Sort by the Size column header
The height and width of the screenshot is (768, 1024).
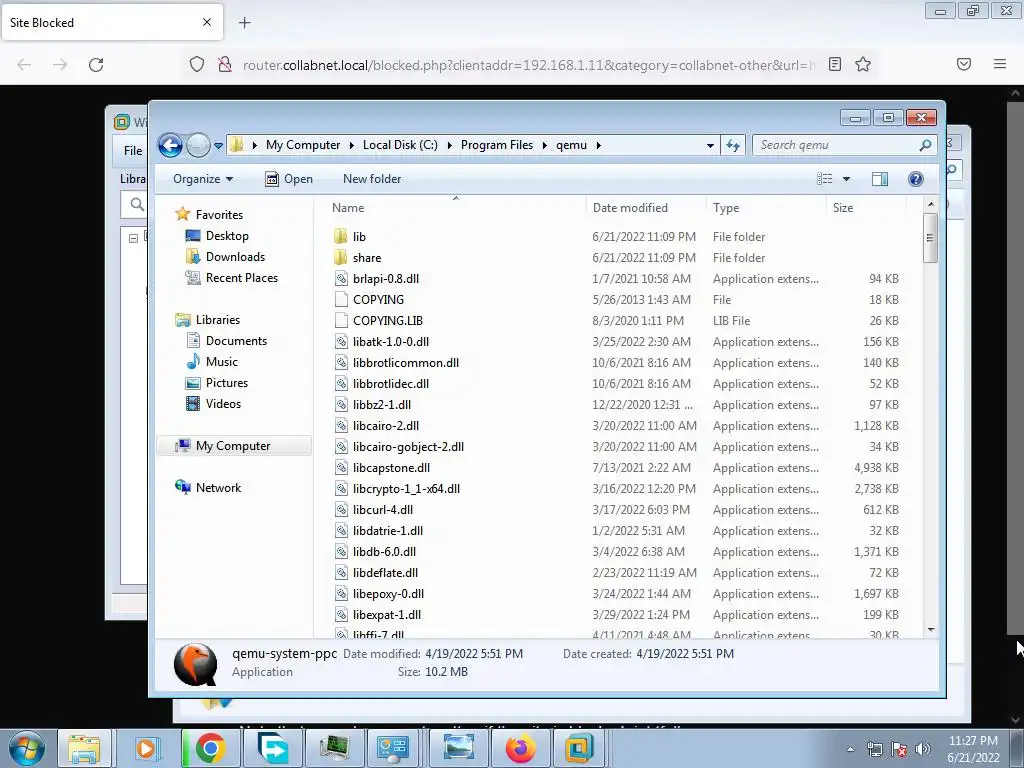[842, 208]
